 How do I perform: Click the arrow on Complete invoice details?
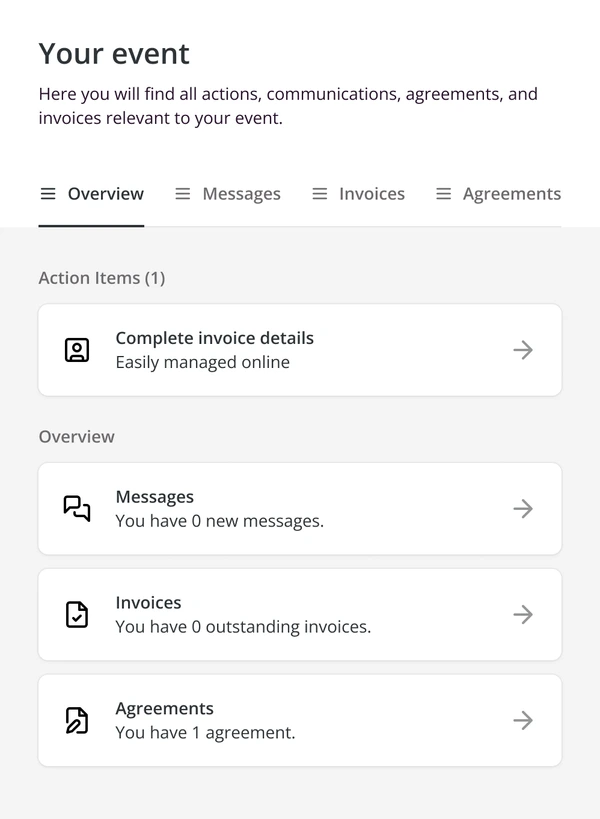tap(523, 350)
